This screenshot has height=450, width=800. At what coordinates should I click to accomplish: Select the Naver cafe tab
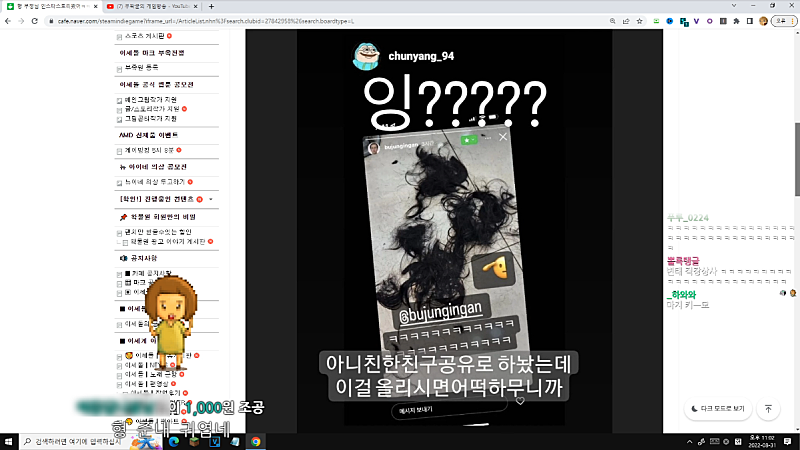[51, 7]
